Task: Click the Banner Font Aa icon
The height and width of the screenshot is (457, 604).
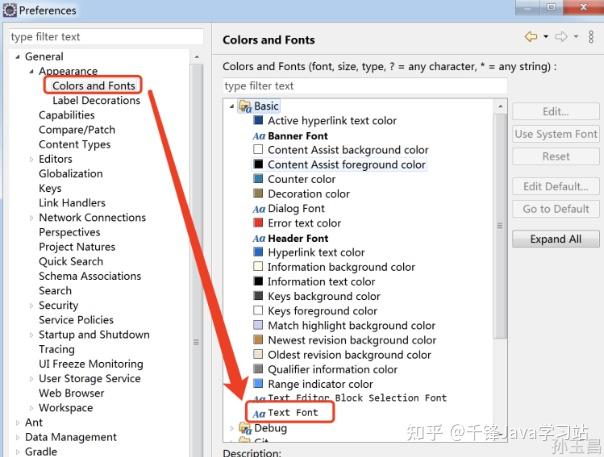Action: (259, 136)
